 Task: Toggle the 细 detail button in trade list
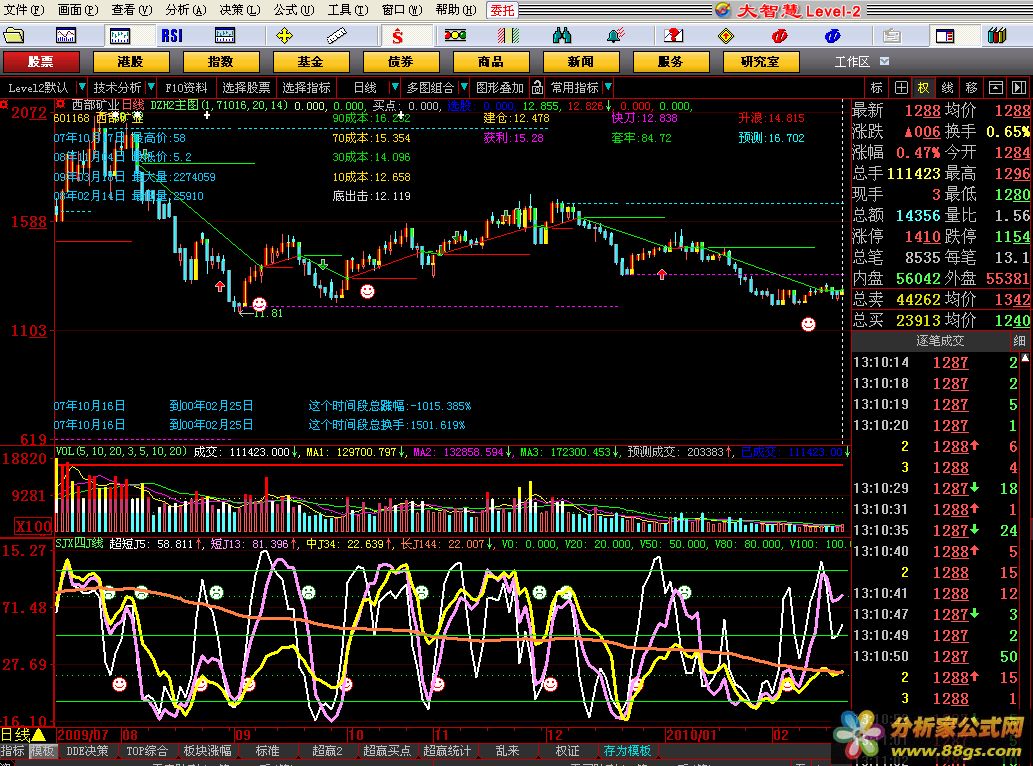[1019, 341]
